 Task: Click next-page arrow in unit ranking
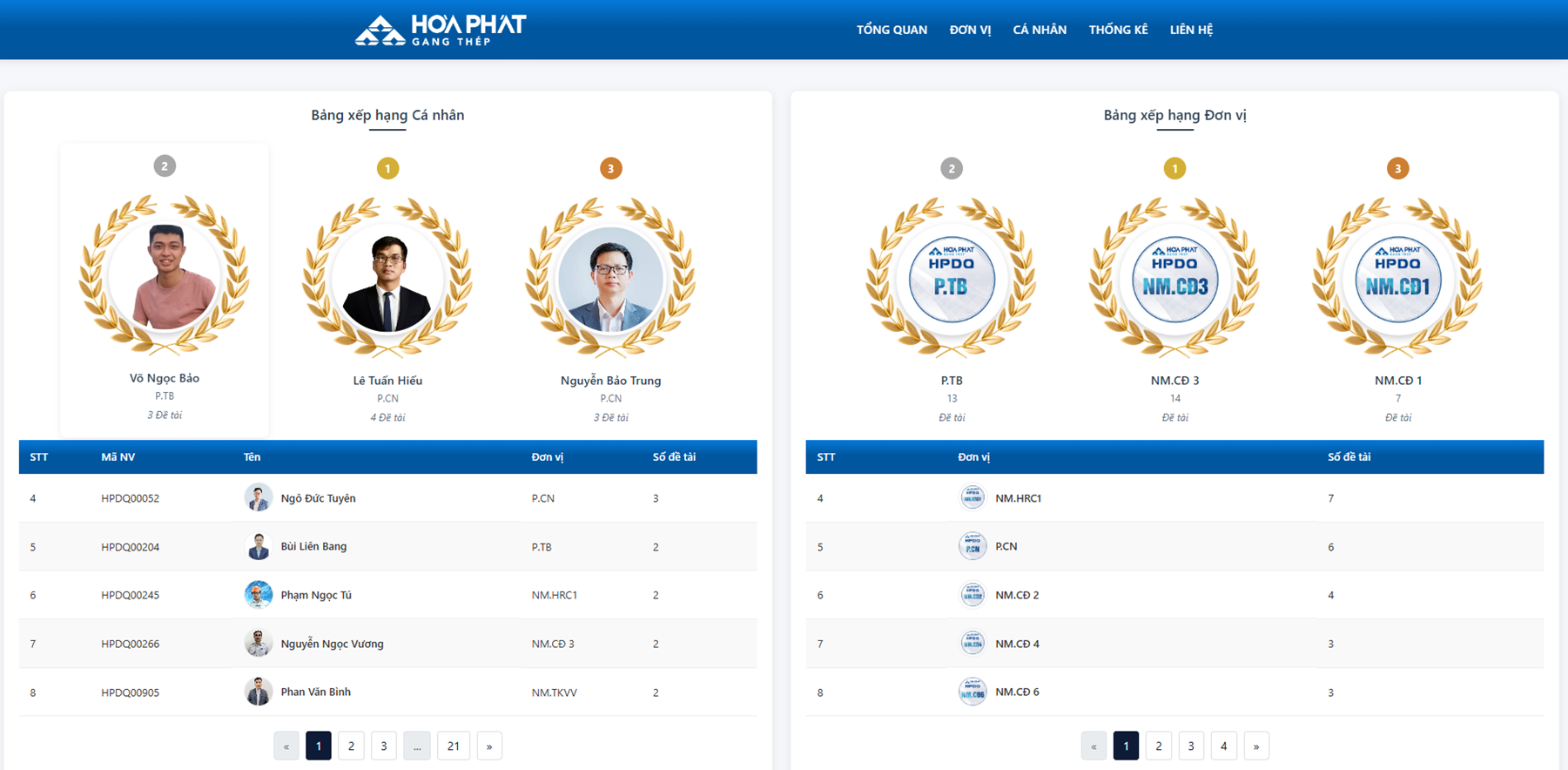[x=1255, y=746]
